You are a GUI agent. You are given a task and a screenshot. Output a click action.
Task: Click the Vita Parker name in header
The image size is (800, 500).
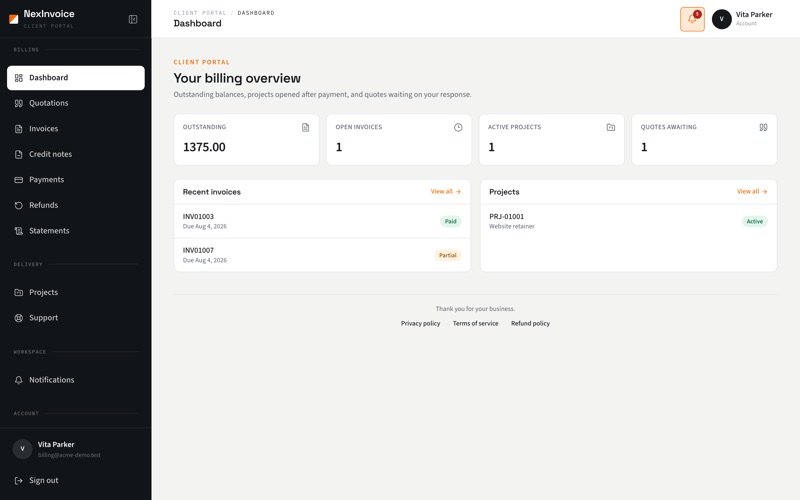point(754,15)
